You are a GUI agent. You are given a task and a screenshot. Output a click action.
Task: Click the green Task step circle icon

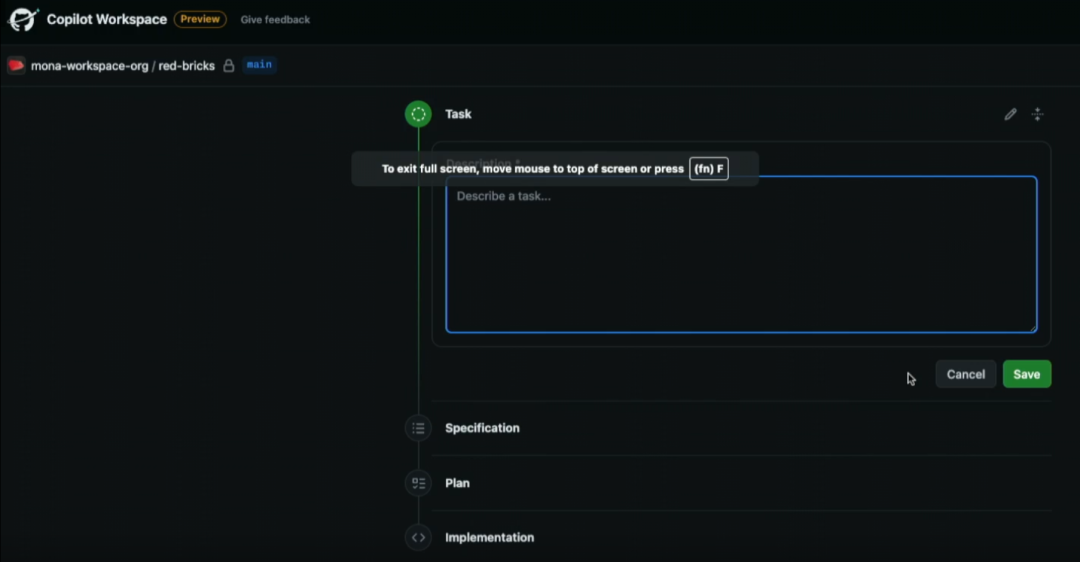[x=418, y=114]
